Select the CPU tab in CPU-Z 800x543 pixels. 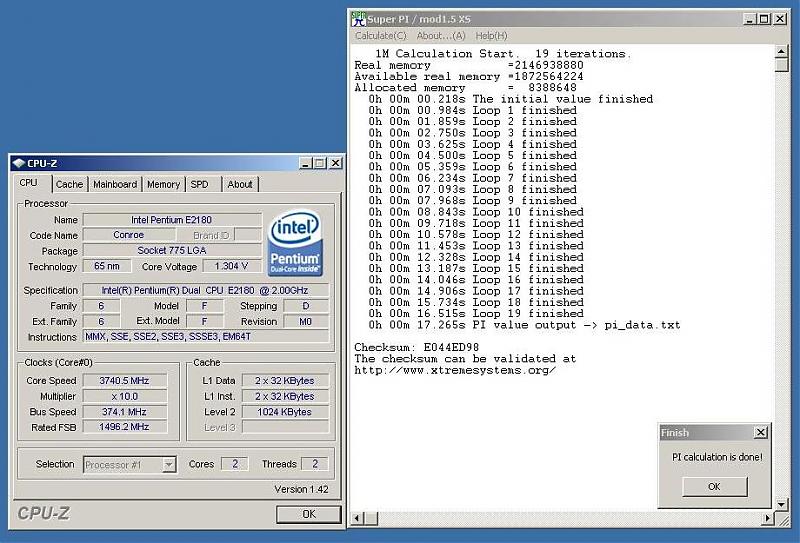point(29,183)
